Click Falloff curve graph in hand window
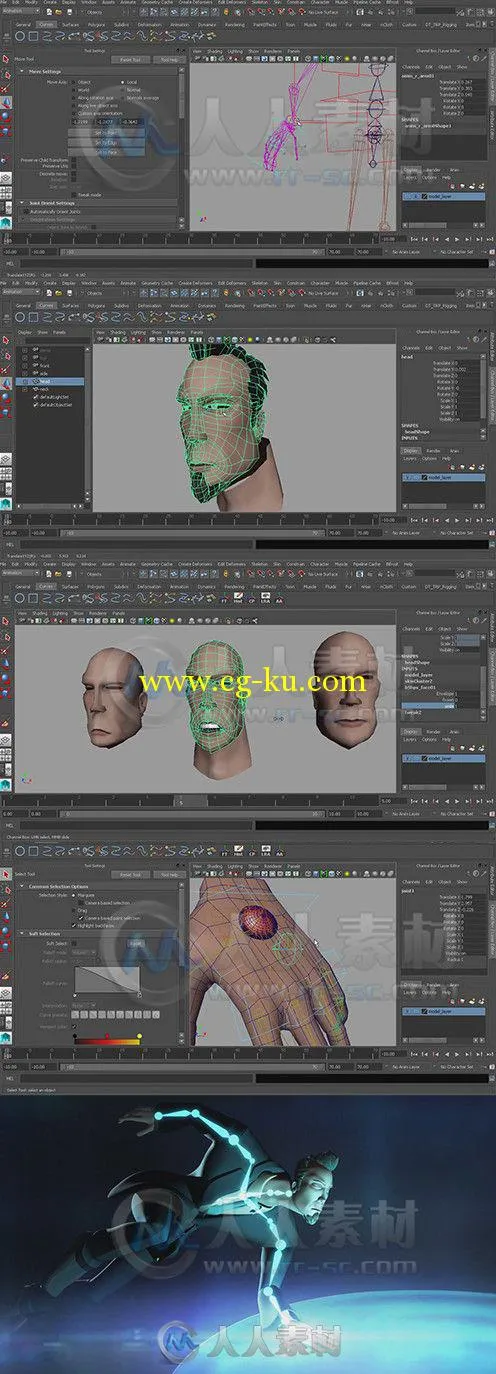Screen dimensions: 496x1374 click(106, 979)
